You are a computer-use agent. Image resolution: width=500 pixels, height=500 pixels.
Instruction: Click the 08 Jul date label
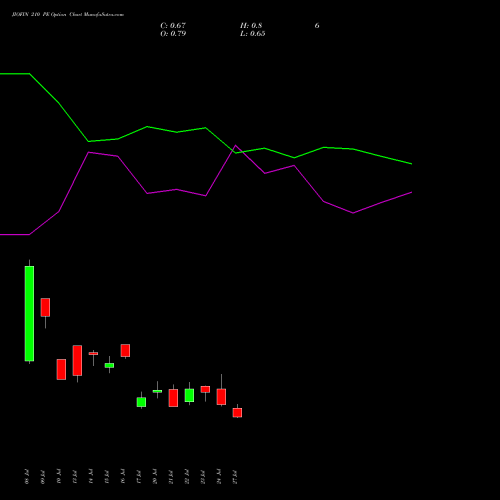click(27, 477)
